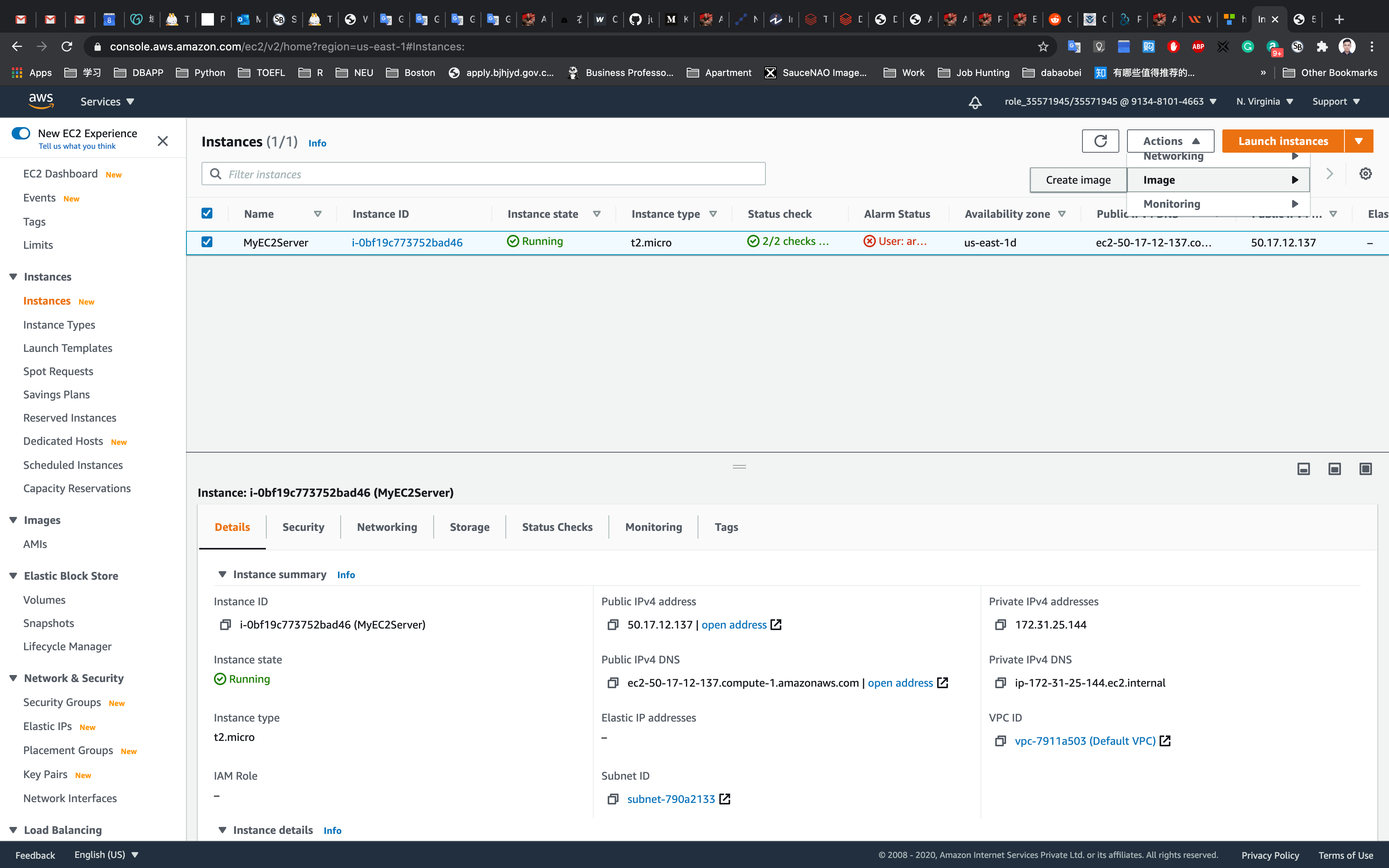Click the Filter instances search field

(483, 174)
